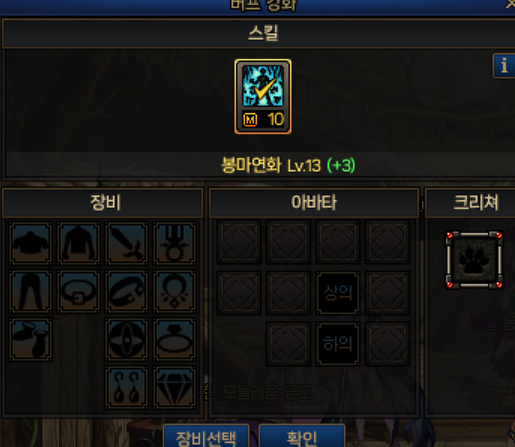Select the round sub-equipment slot
Screen dimensions: 515x447
[x=126, y=340]
